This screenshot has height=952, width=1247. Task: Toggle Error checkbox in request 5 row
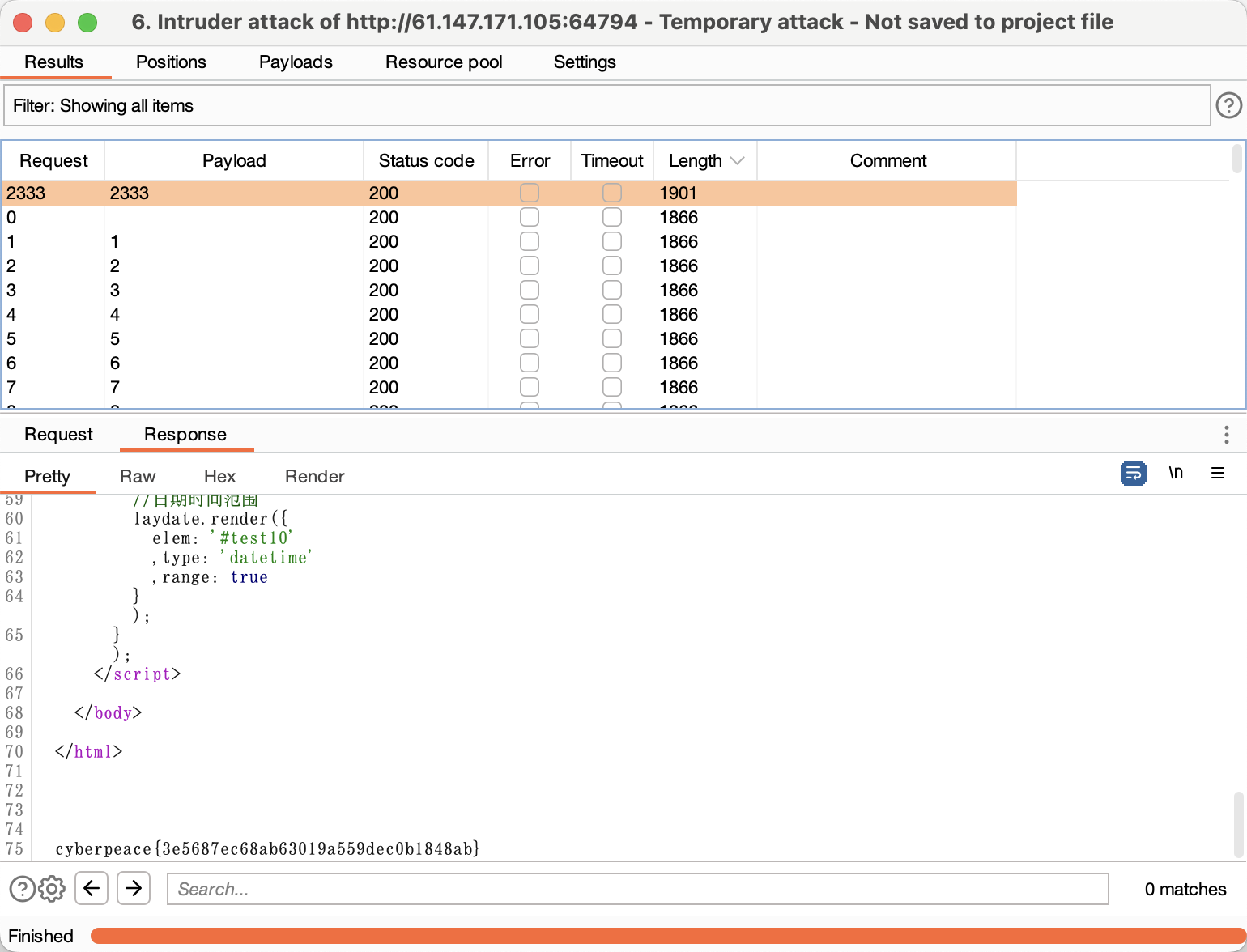530,338
